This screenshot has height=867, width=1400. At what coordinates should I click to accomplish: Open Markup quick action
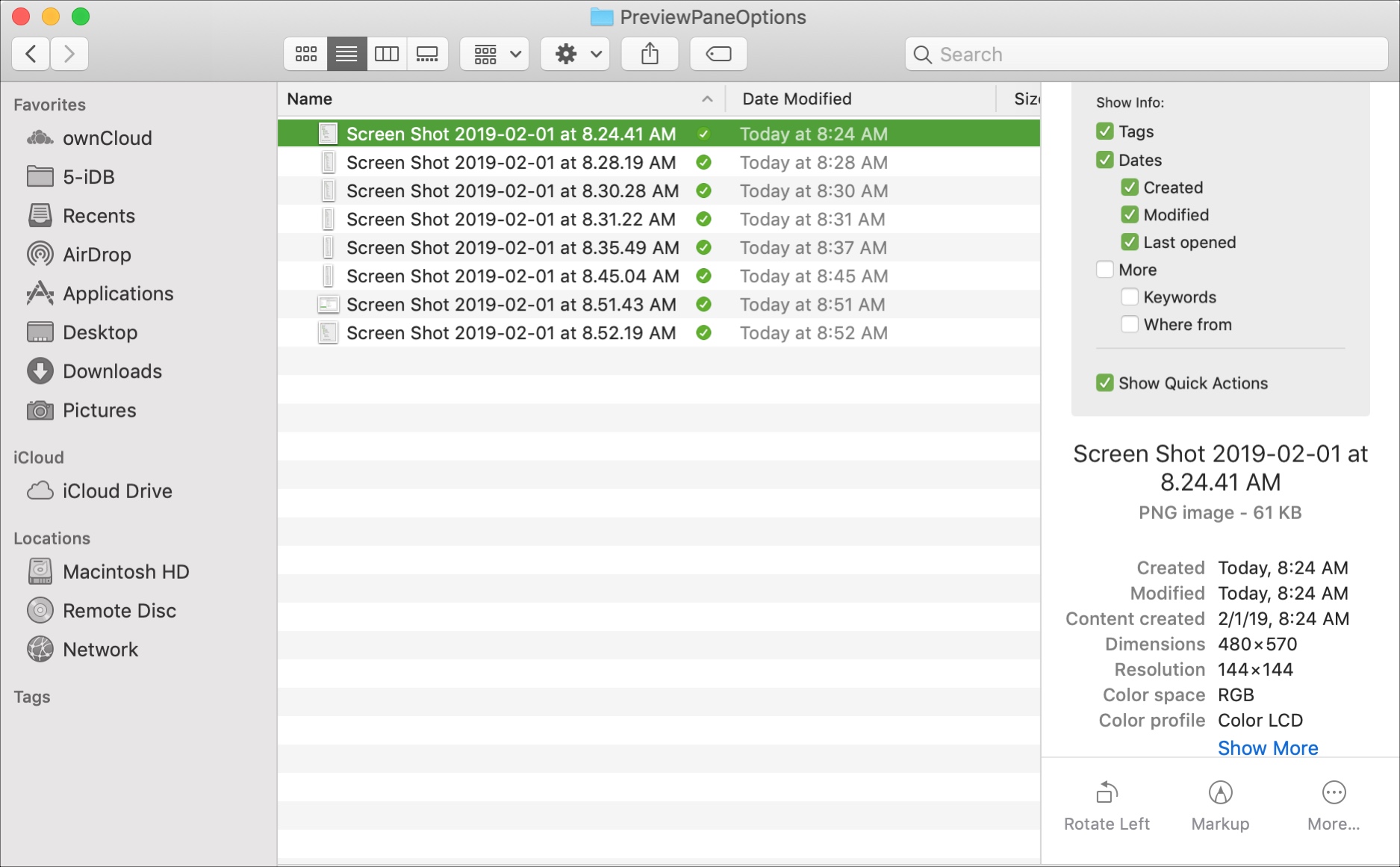(1220, 804)
